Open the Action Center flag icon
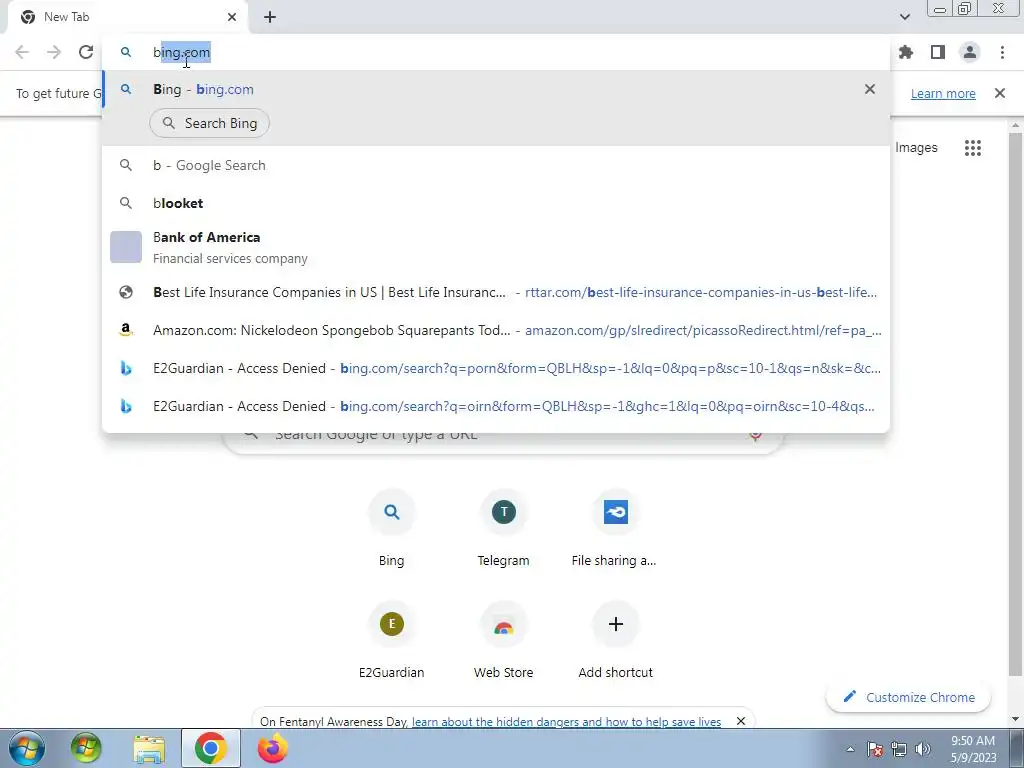The height and width of the screenshot is (768, 1024). pyautogui.click(x=875, y=749)
